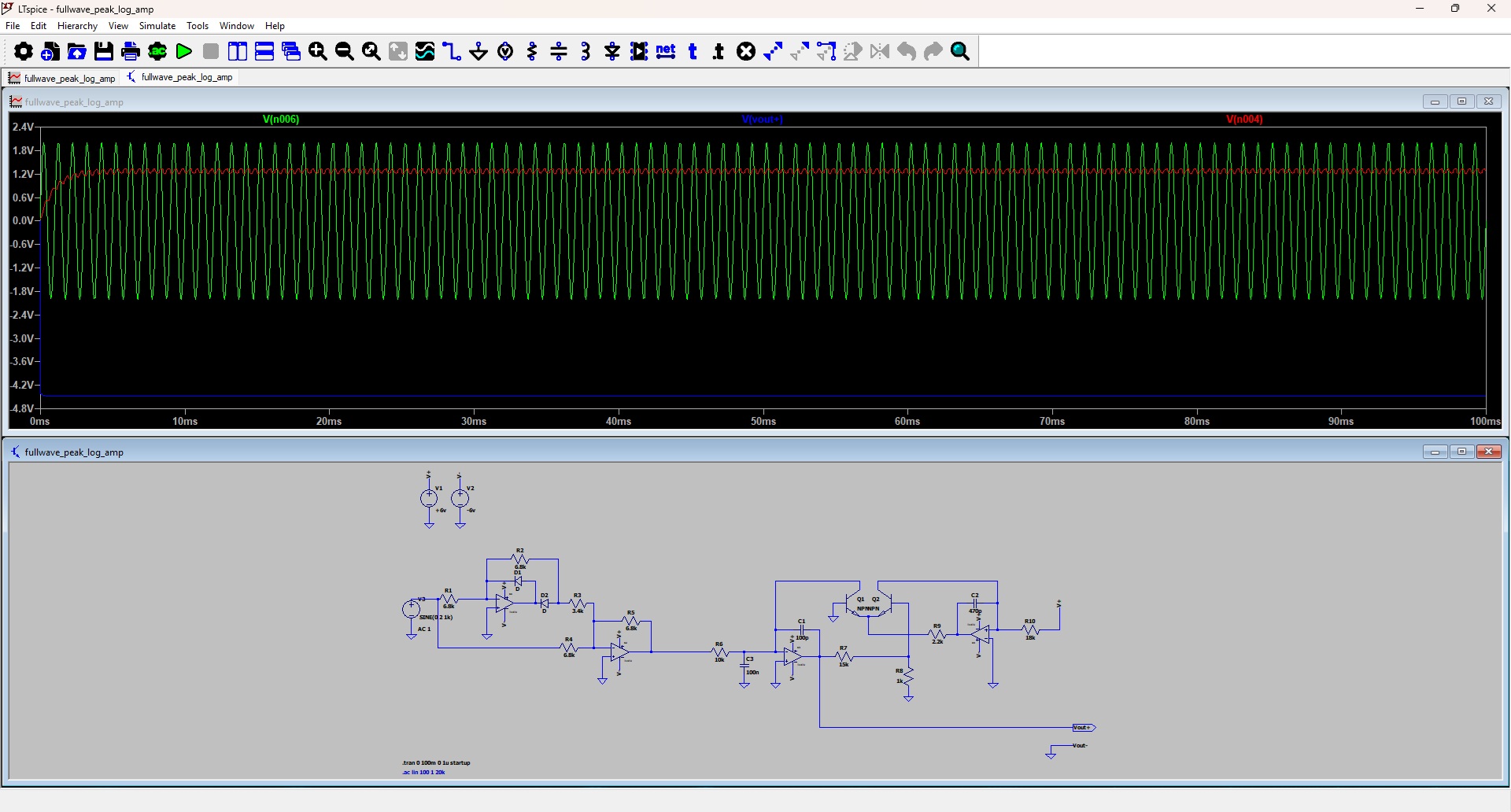The width and height of the screenshot is (1511, 812).
Task: Activate the Delete tool
Action: pos(746,52)
